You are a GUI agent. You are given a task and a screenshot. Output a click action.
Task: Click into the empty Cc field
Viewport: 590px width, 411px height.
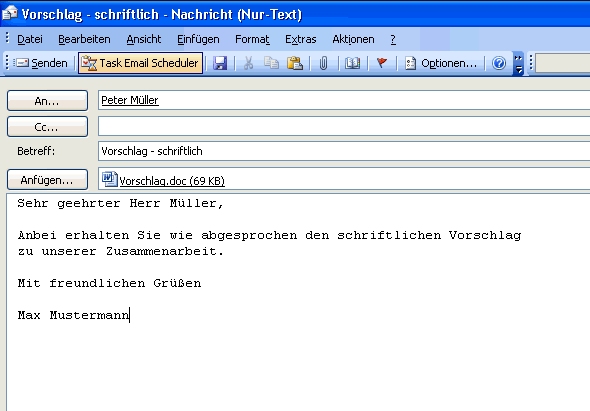[x=344, y=126]
